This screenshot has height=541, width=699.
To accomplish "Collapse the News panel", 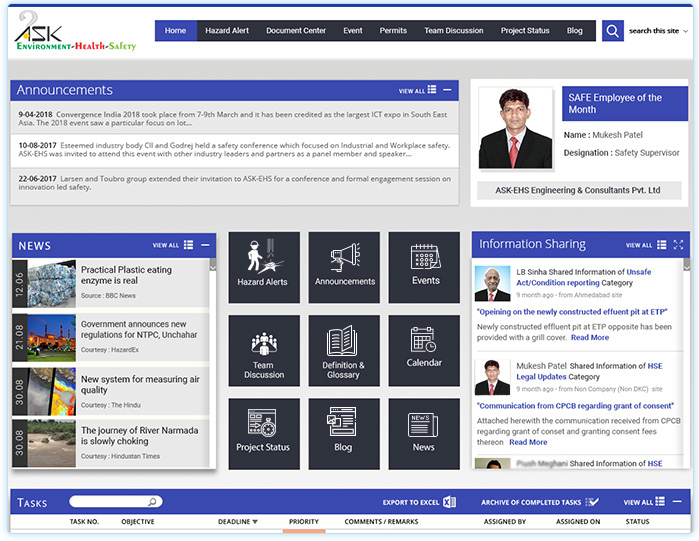I will click(x=205, y=245).
